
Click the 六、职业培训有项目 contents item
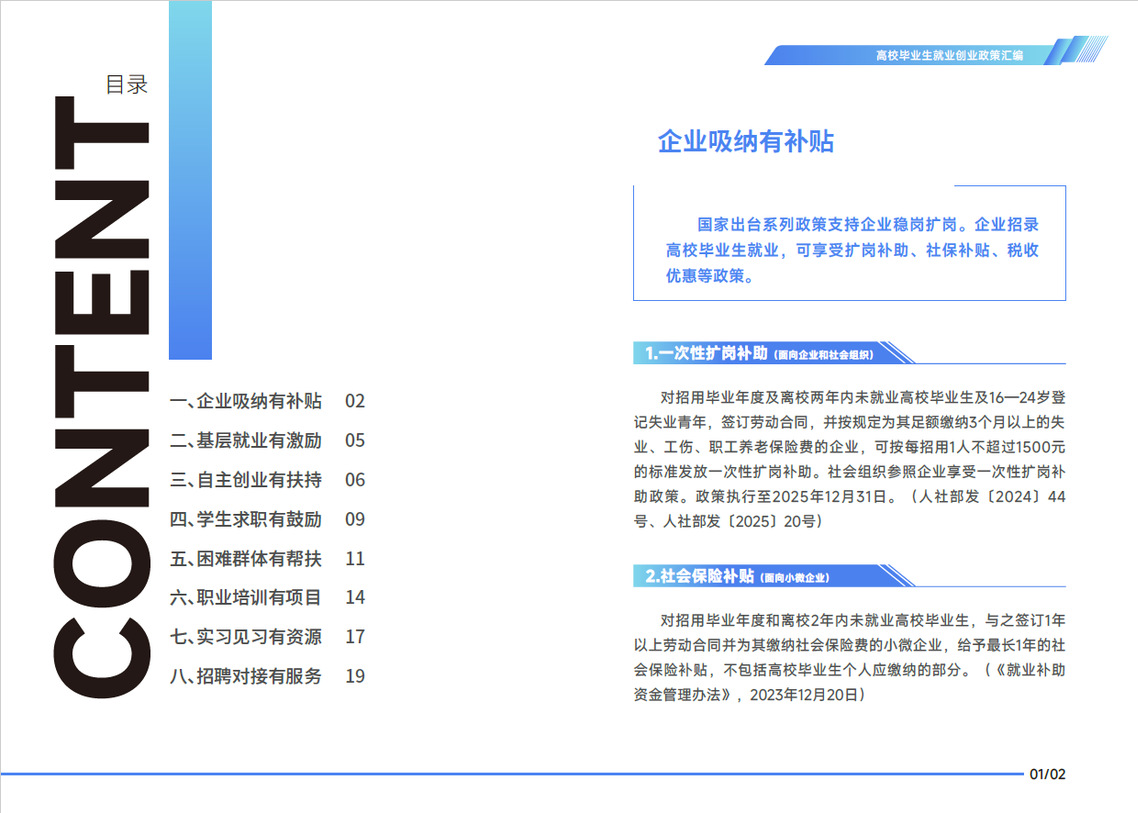click(246, 598)
